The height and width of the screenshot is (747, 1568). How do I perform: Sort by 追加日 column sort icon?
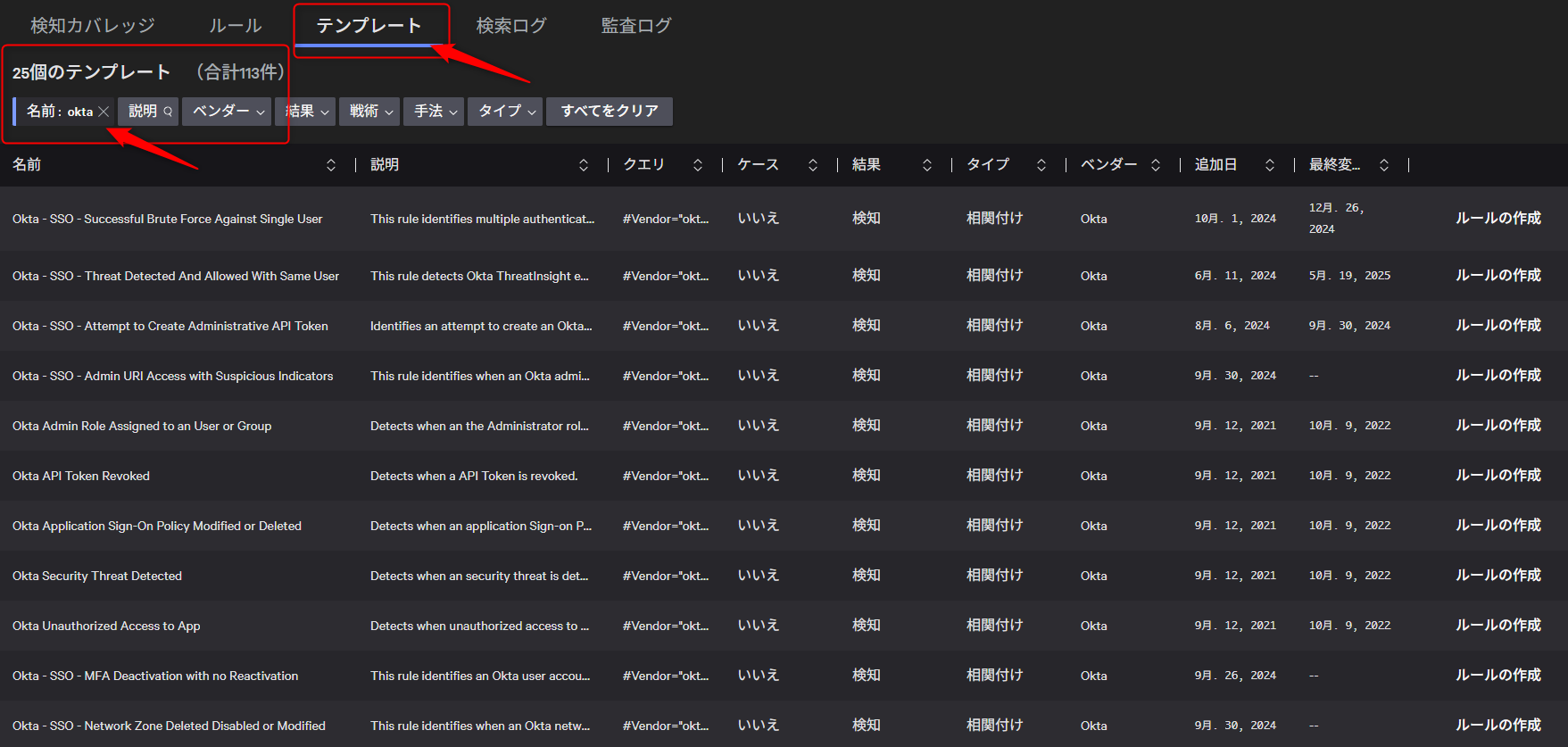tap(1270, 165)
